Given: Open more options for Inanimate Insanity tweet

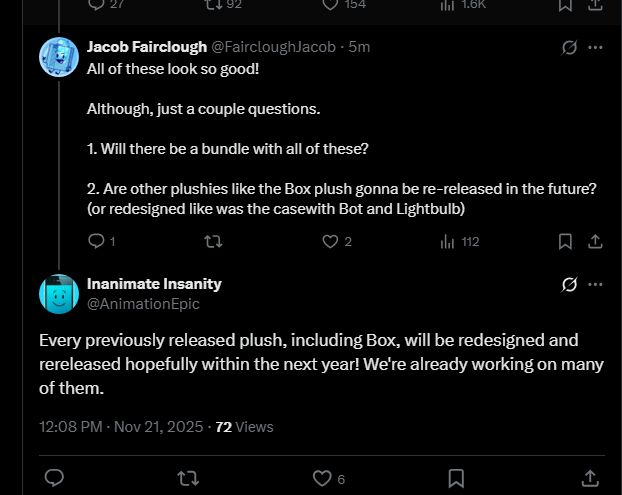Looking at the screenshot, I should coord(596,284).
